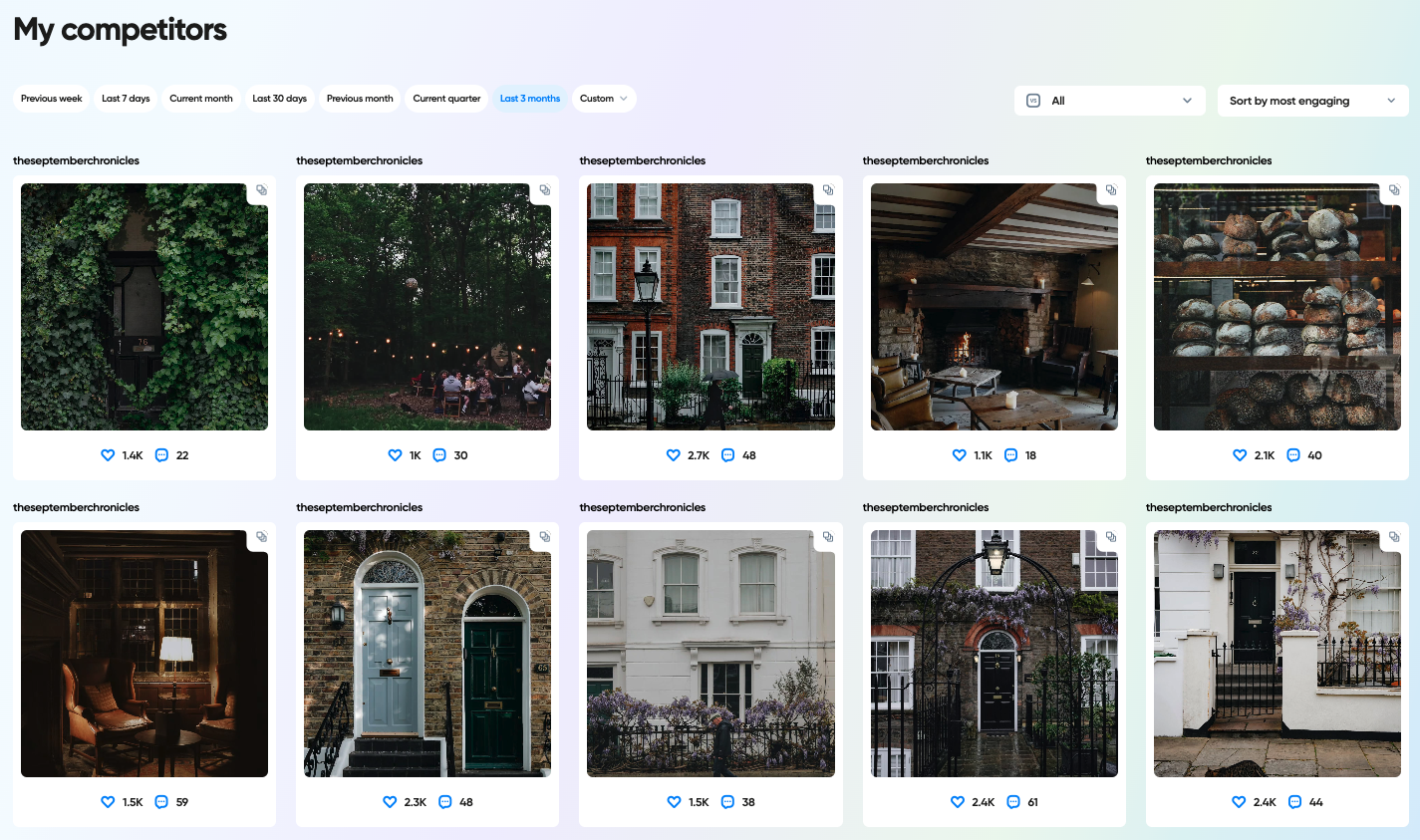Click theseptemberchronicles name above armchair room post

(76, 507)
